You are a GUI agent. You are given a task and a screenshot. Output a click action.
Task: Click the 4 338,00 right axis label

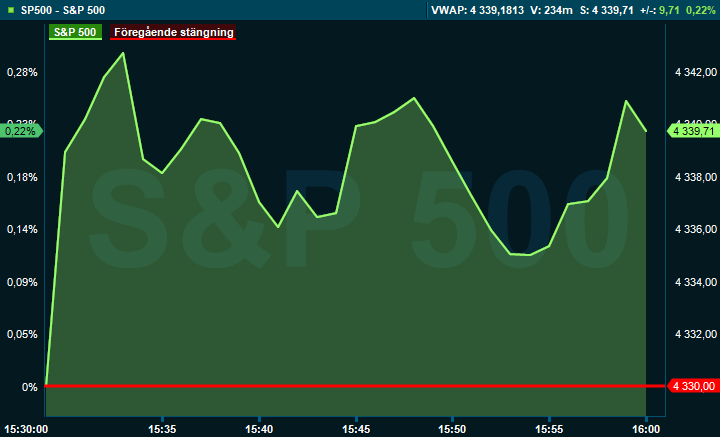coord(696,177)
